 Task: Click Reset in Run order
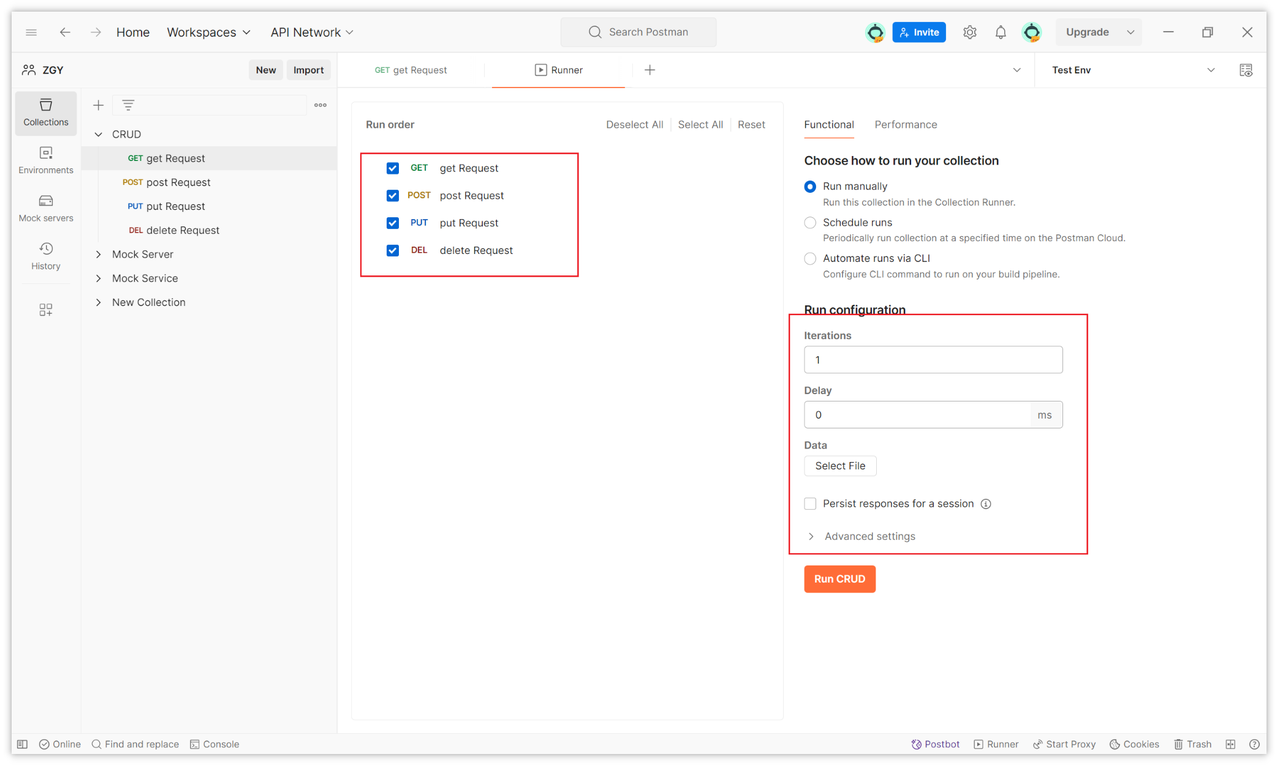751,125
